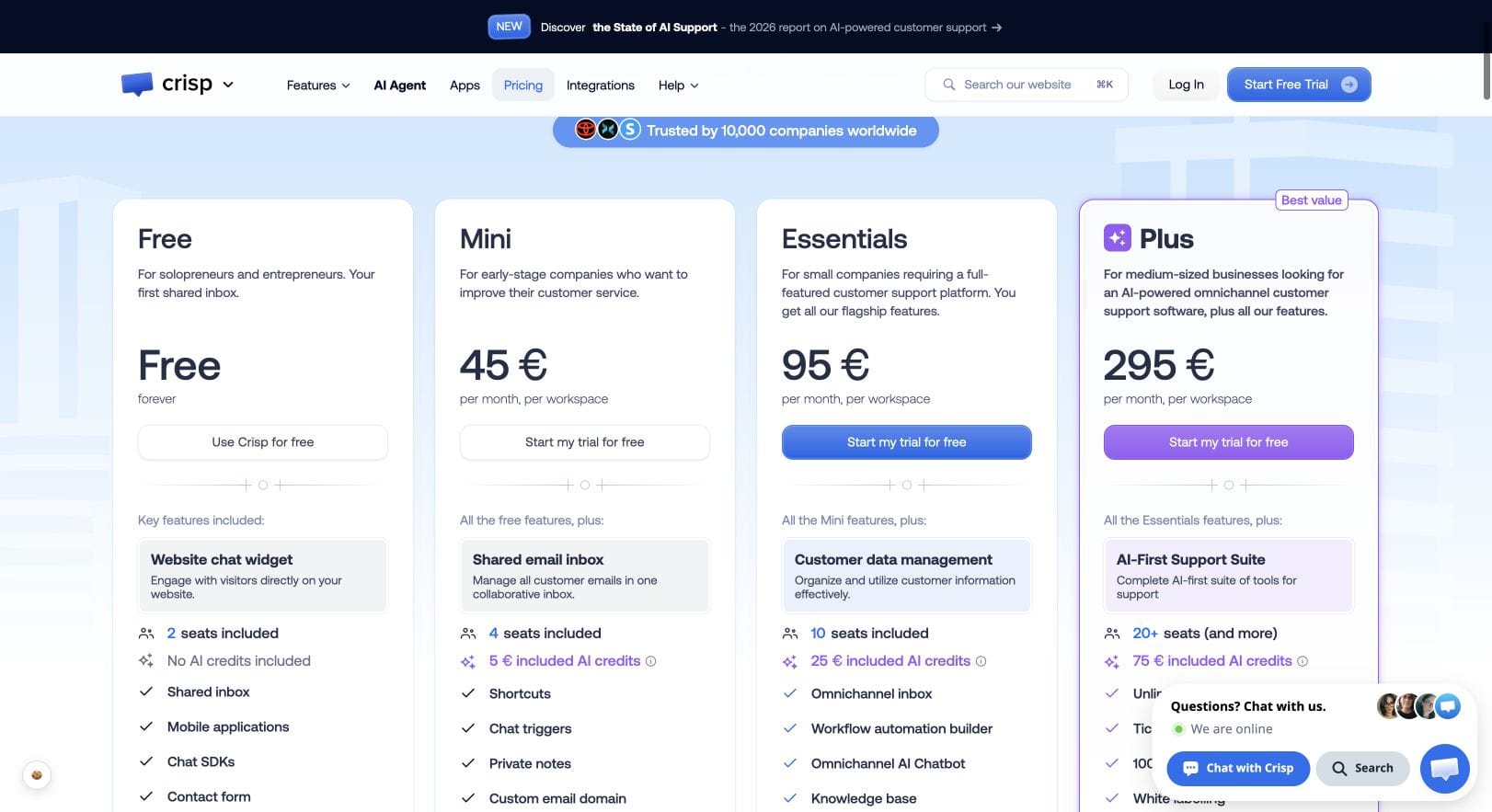Expand the Crisp logo dropdown chevron
The width and height of the screenshot is (1492, 812).
[228, 85]
